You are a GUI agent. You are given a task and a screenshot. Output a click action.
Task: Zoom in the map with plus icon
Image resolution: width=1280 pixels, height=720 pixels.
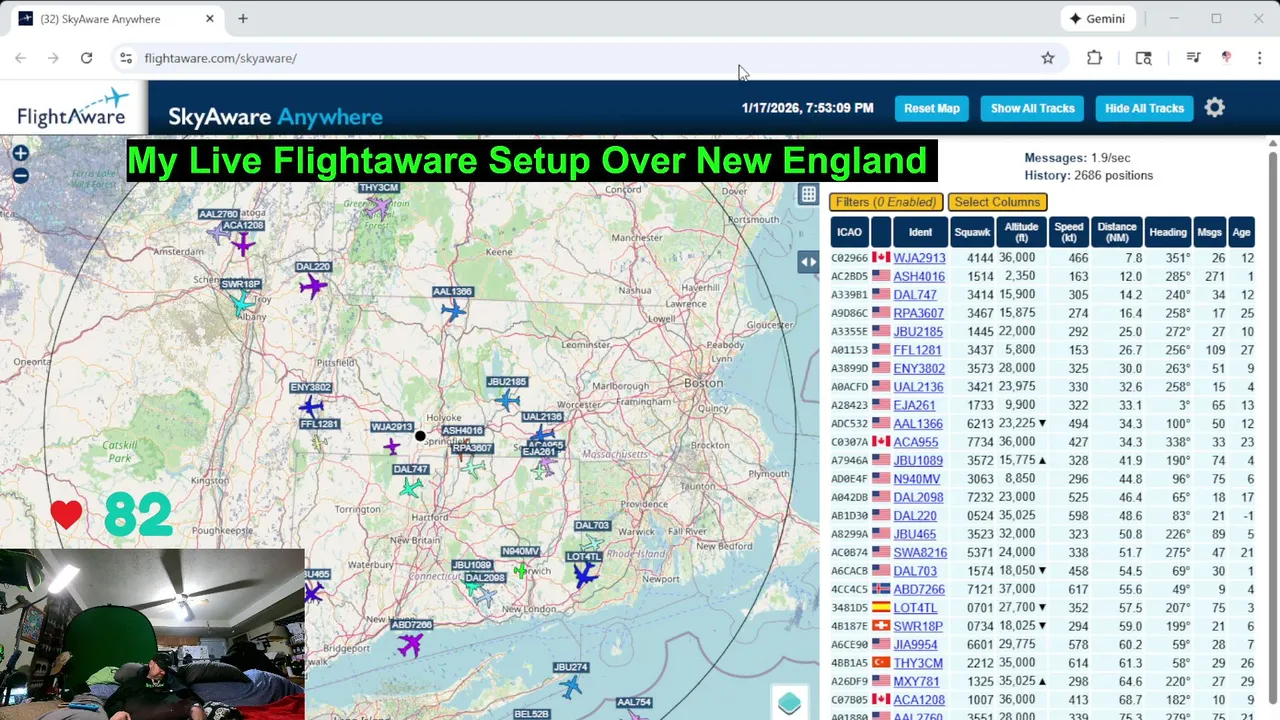click(x=20, y=153)
